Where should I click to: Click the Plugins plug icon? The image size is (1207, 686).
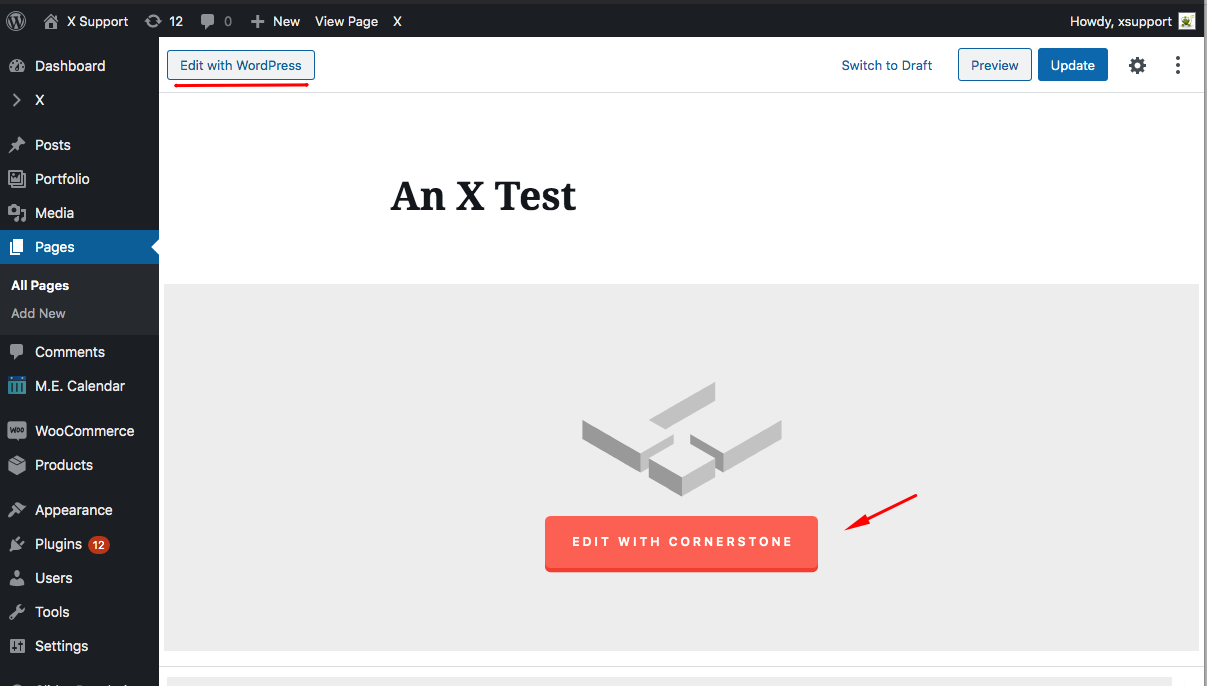click(x=17, y=544)
